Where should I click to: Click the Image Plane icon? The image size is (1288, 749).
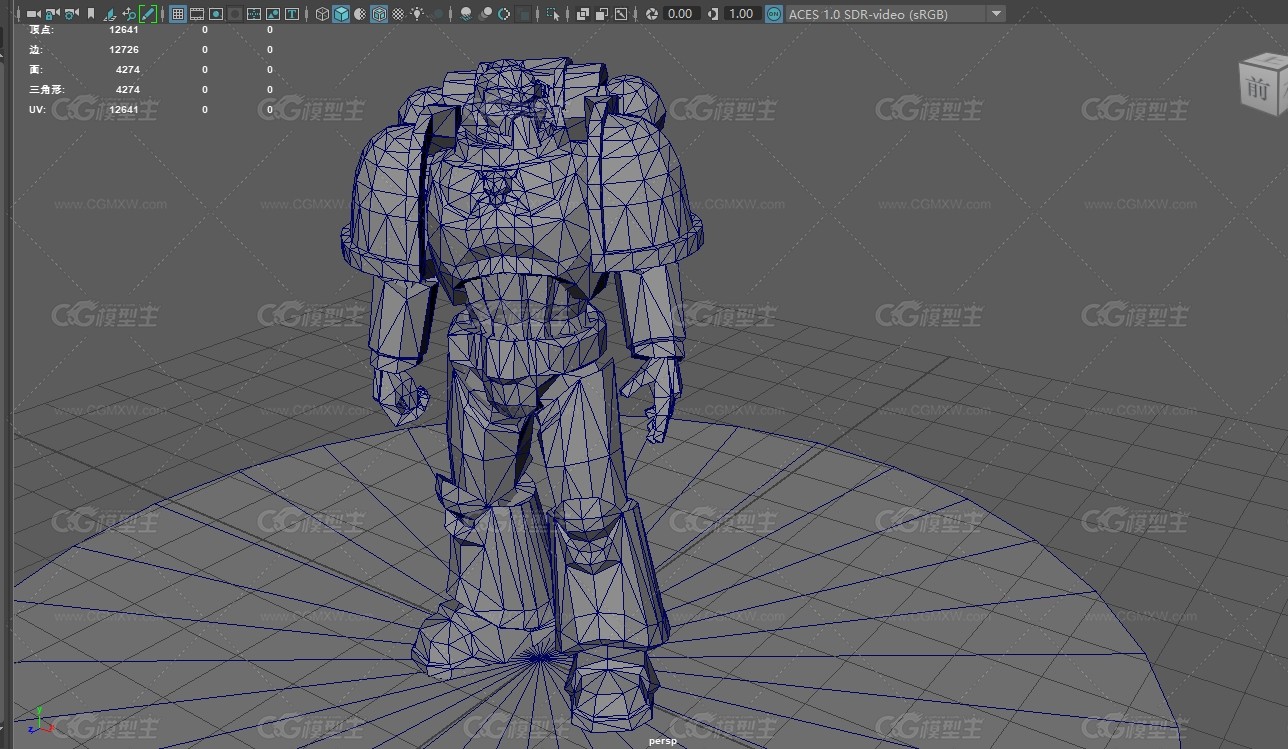tap(109, 14)
